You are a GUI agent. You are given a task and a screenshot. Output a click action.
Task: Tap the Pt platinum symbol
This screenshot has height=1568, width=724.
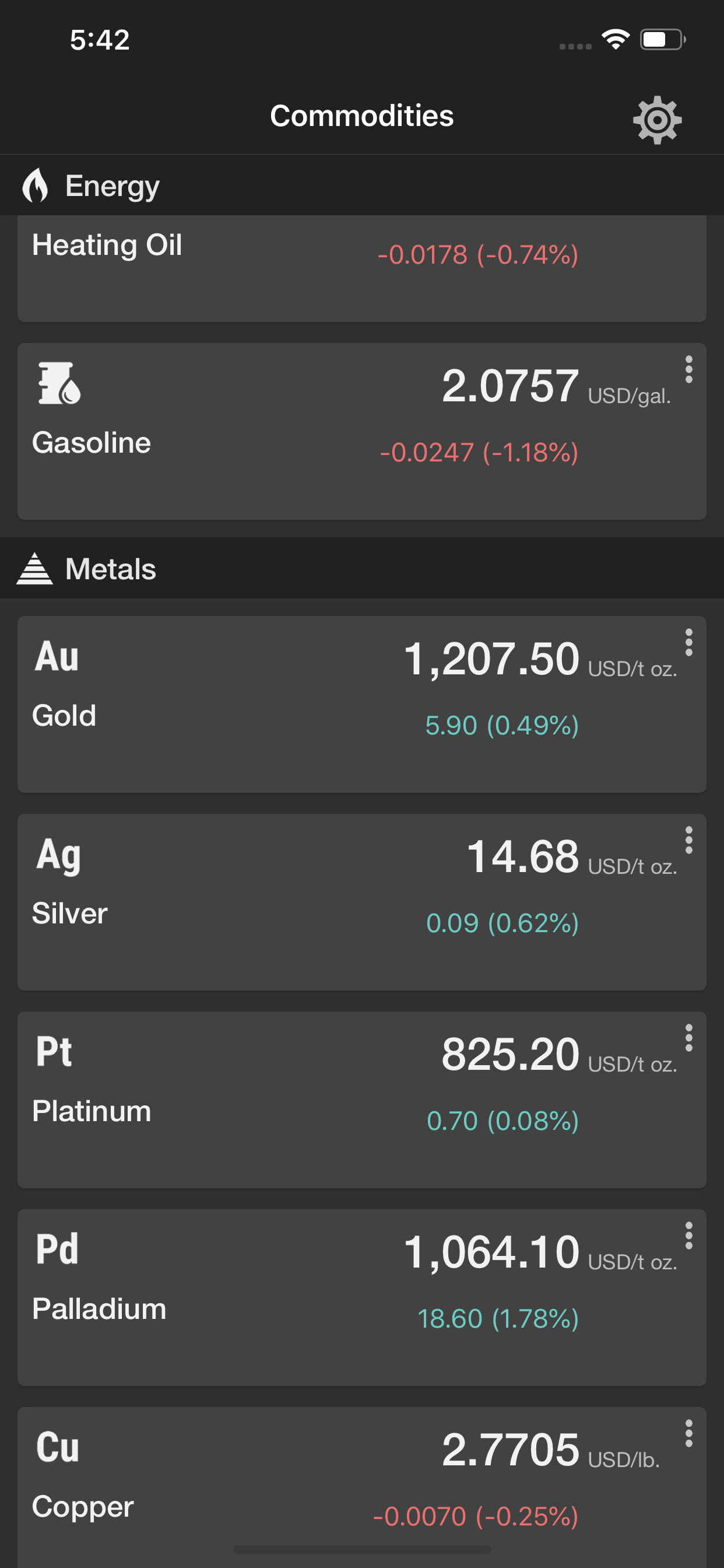coord(54,1052)
